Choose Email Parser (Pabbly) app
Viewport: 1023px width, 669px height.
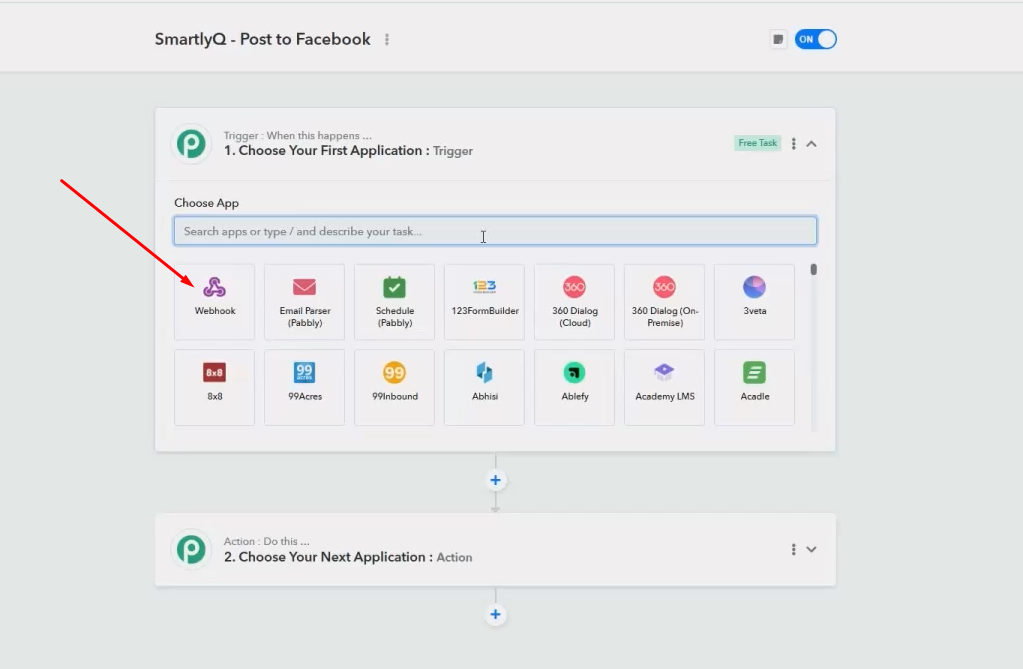pyautogui.click(x=305, y=302)
